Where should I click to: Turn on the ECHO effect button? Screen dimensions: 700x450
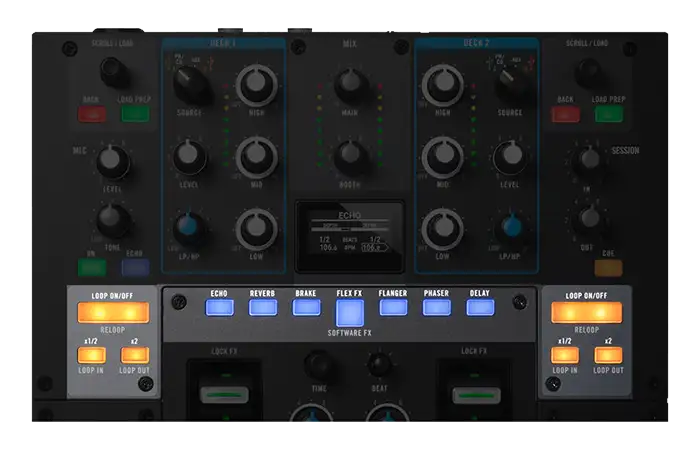220,308
